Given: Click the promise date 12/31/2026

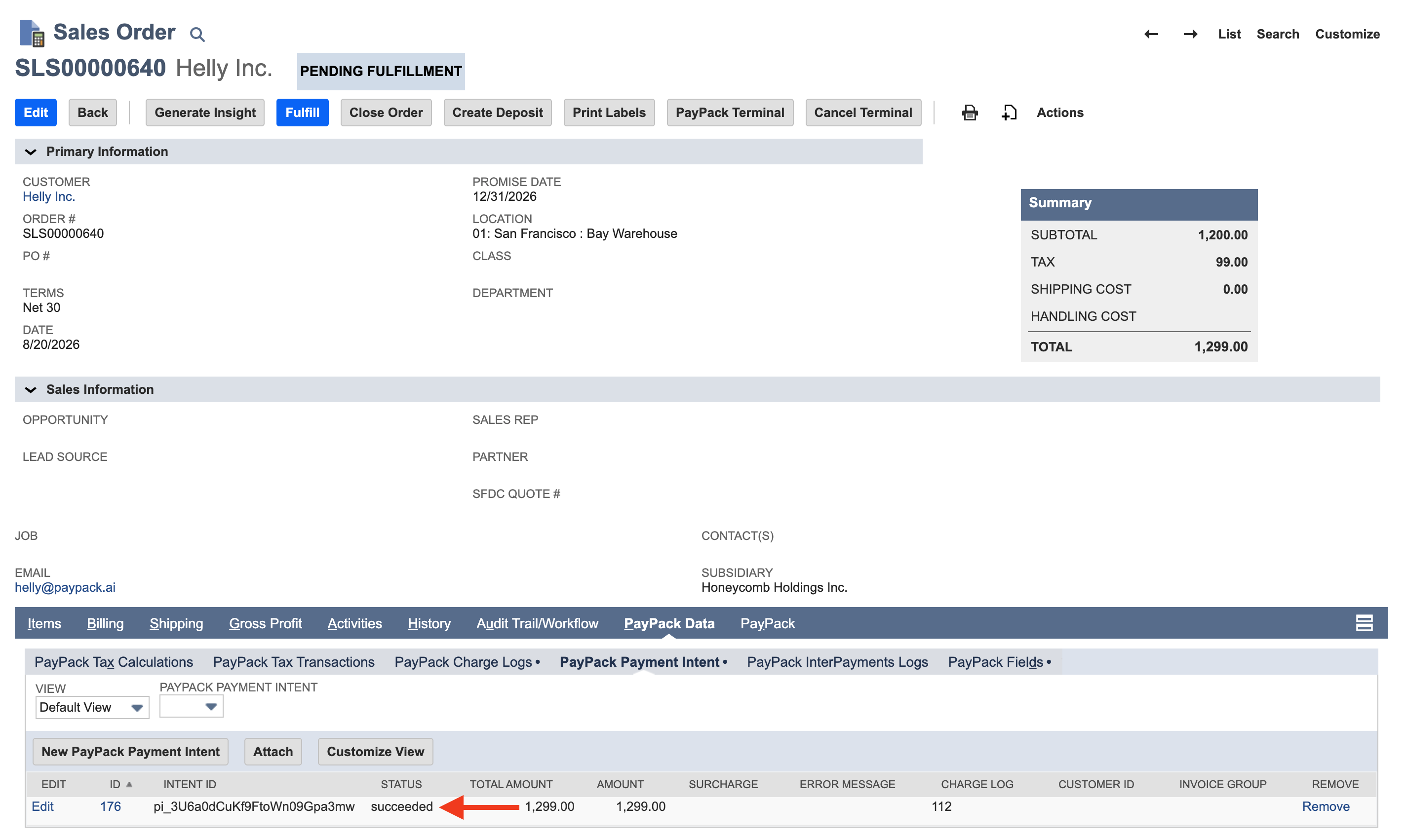Looking at the screenshot, I should 505,196.
